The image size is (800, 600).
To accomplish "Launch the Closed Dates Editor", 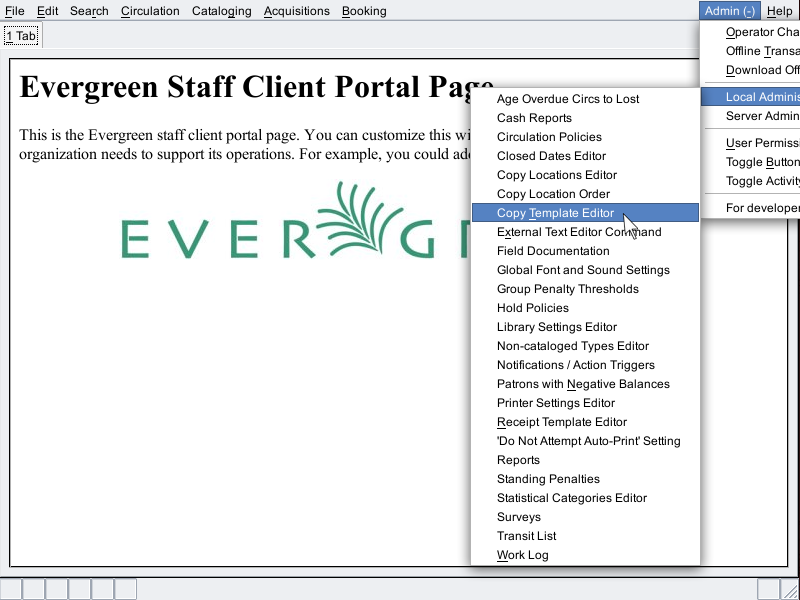I will coord(585,156).
